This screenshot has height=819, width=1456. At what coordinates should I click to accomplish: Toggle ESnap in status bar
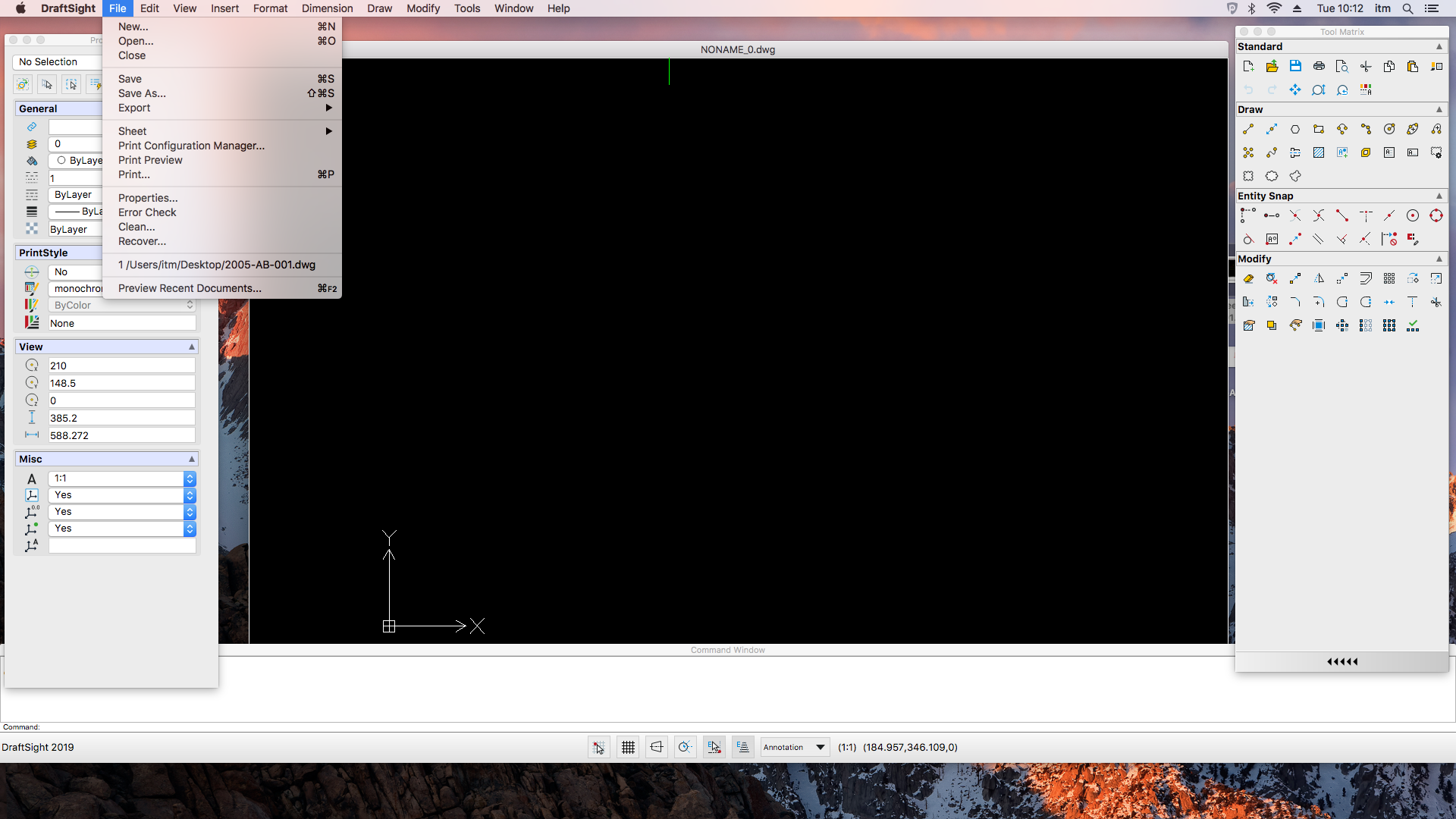pos(714,748)
